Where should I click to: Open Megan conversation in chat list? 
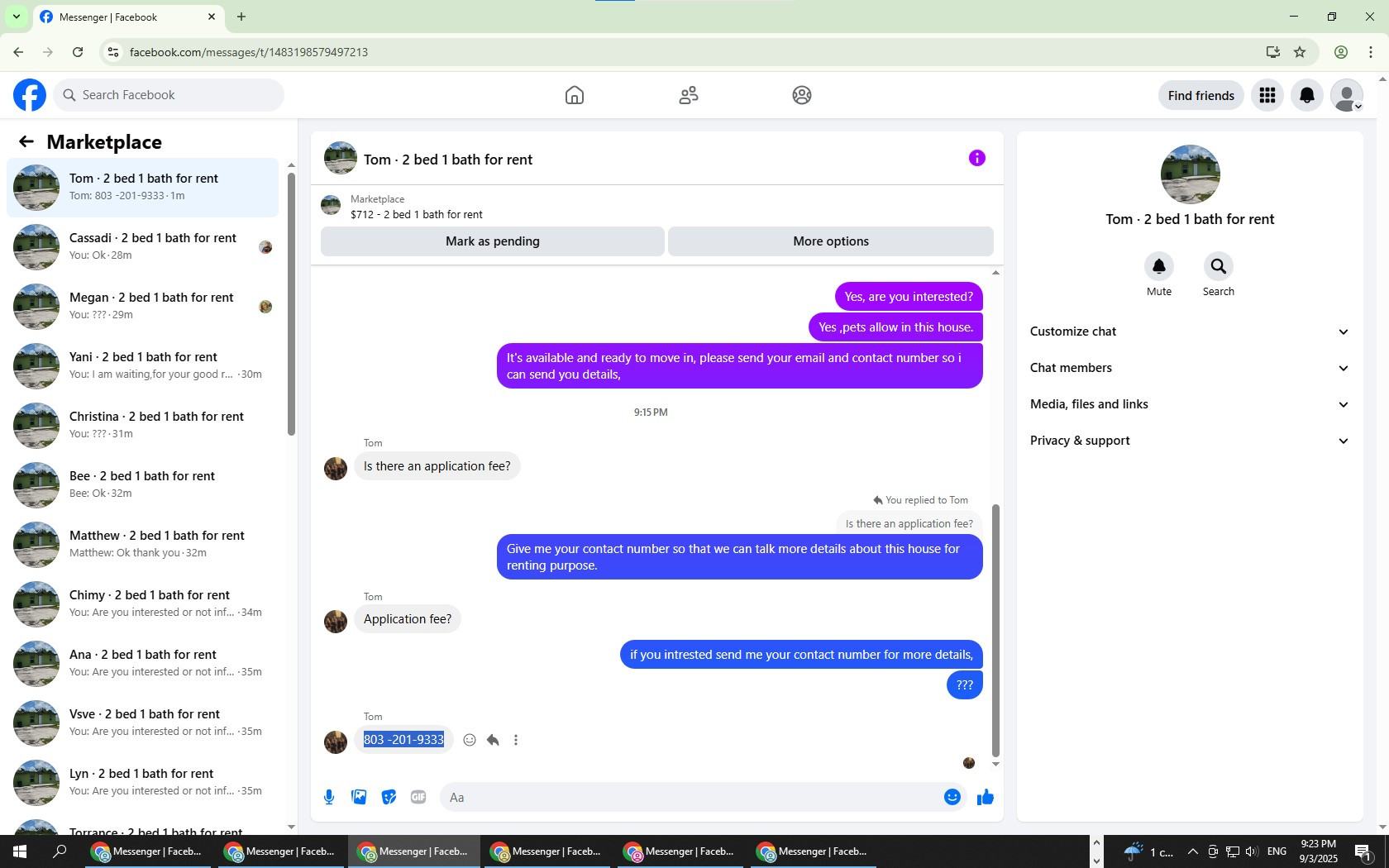point(142,307)
